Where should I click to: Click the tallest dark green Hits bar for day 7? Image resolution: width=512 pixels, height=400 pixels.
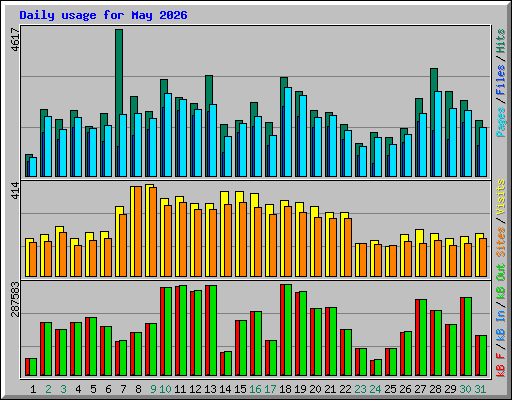coord(119,72)
